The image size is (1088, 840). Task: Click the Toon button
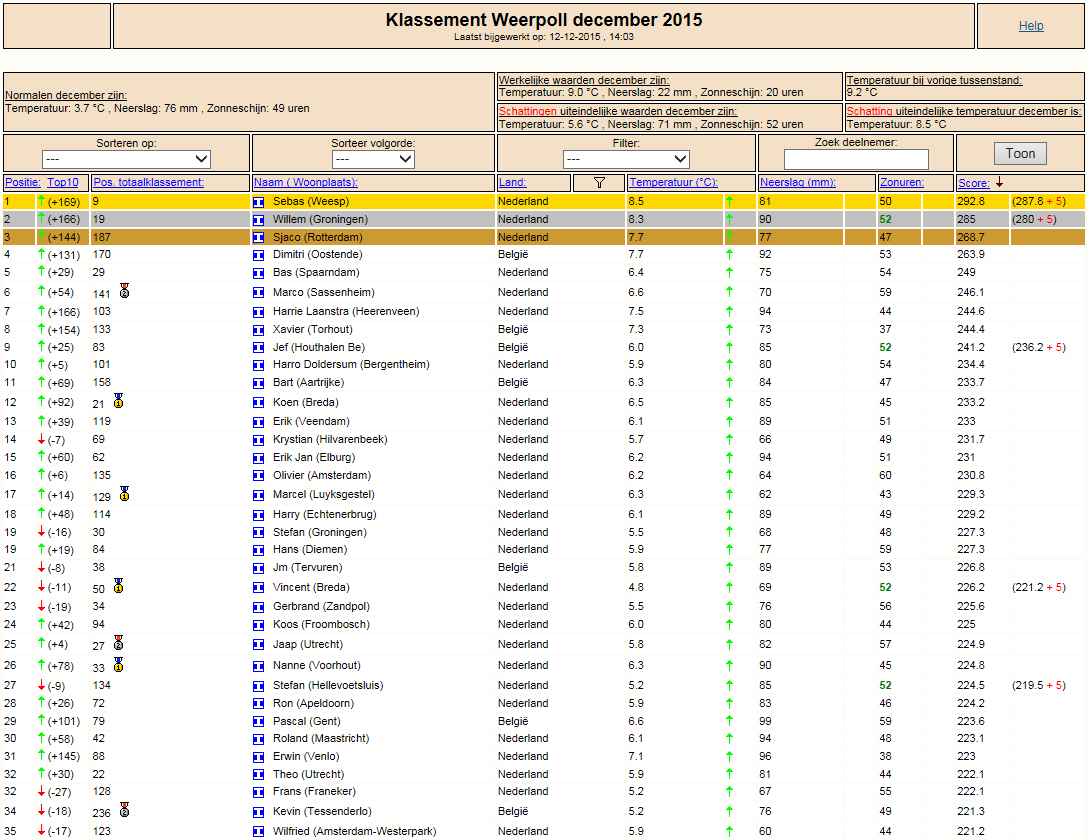[1020, 153]
